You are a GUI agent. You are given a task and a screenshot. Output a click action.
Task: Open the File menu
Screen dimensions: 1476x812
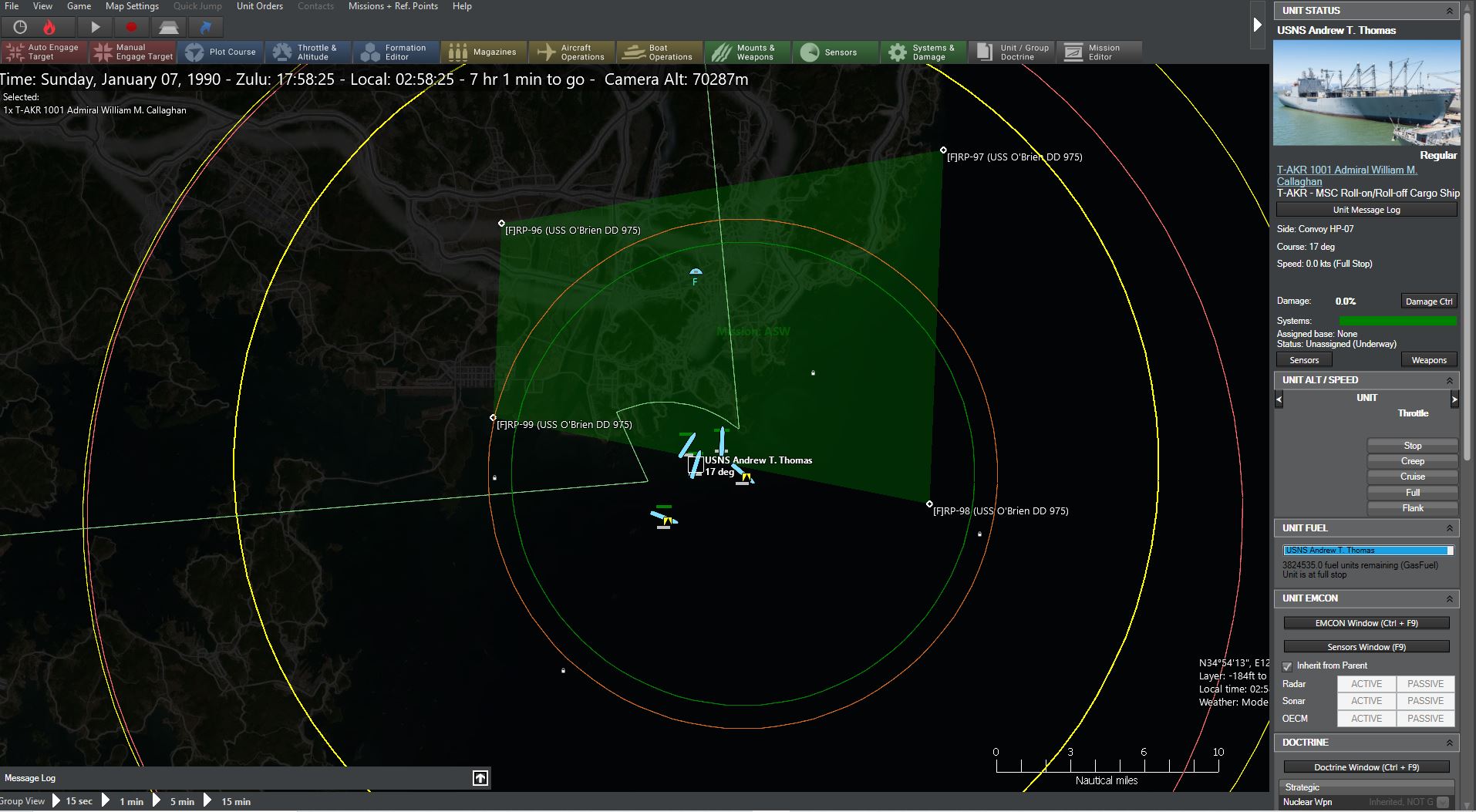point(12,6)
